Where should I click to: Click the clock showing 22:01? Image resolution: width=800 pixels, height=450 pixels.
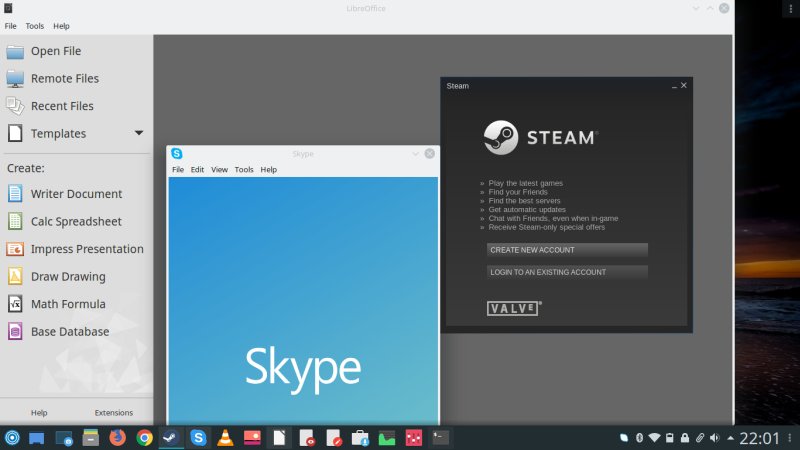[x=759, y=438]
